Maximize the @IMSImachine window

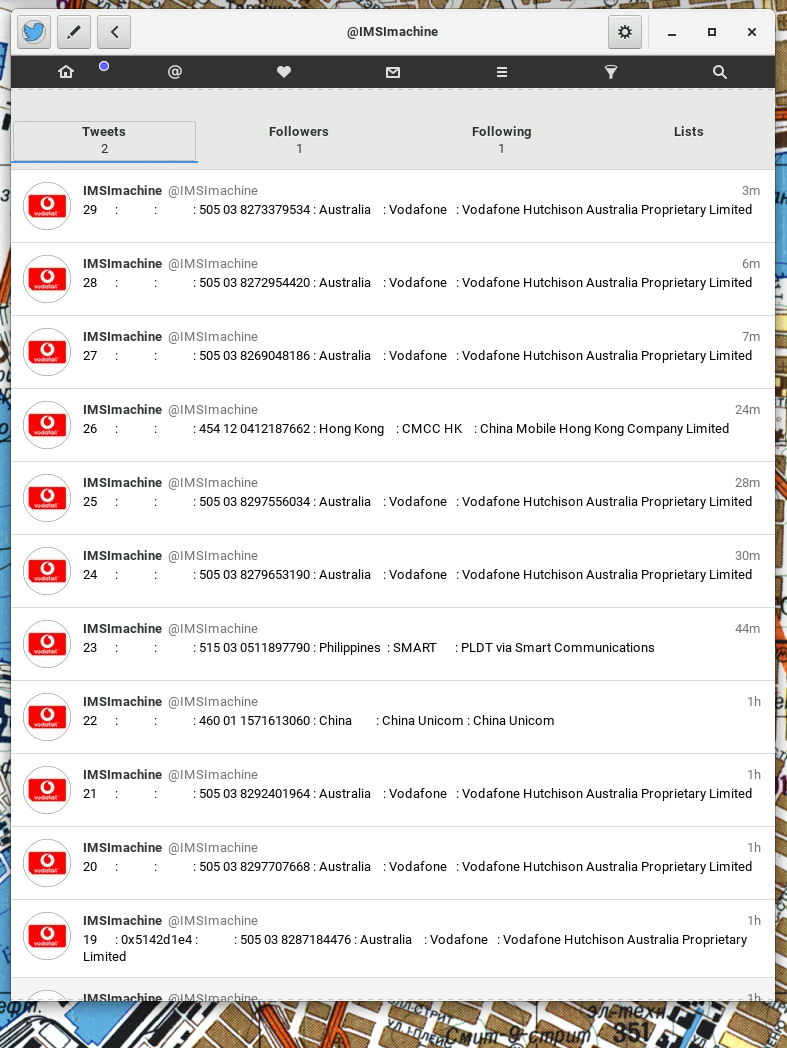[x=712, y=32]
